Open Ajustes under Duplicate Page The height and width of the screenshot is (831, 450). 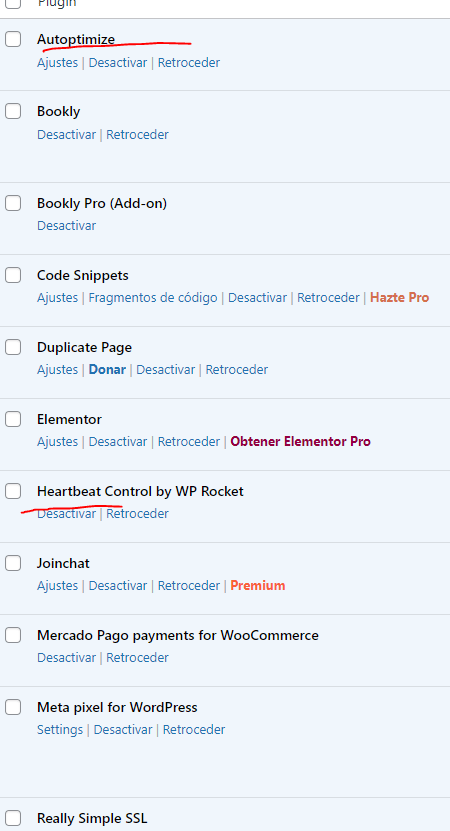coord(57,369)
